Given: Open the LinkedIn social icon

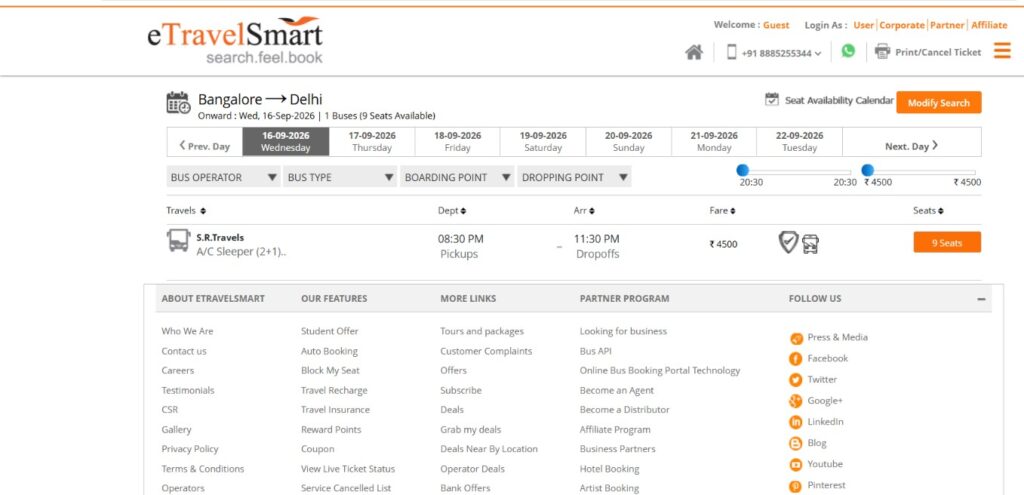Looking at the screenshot, I should (795, 423).
